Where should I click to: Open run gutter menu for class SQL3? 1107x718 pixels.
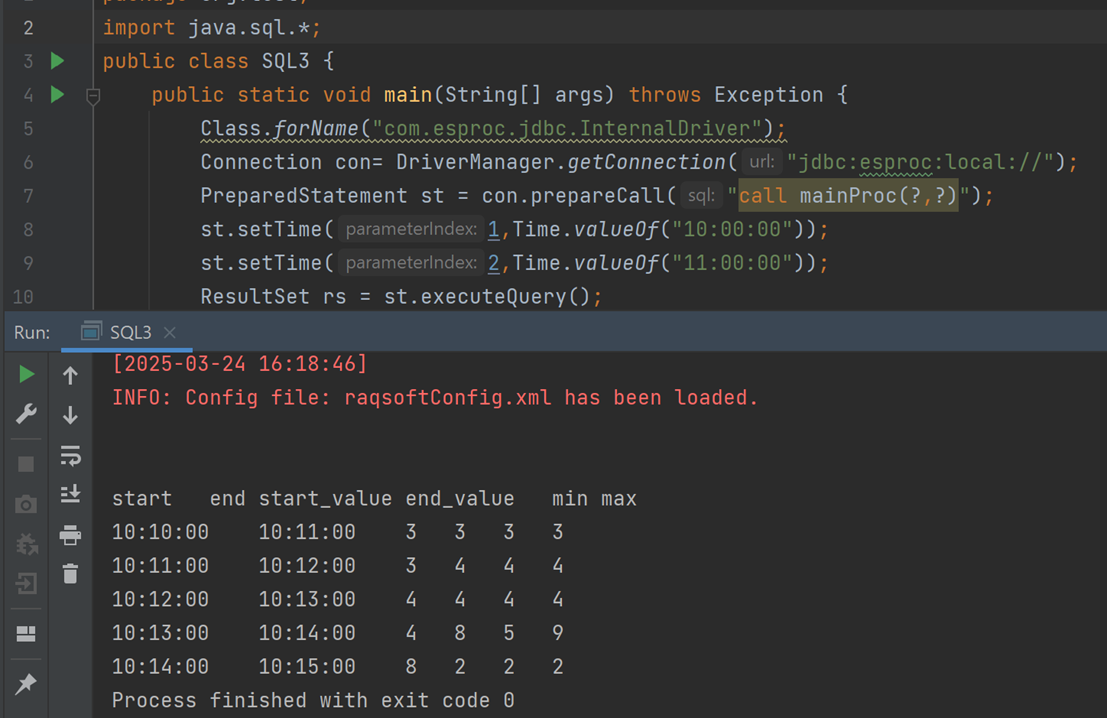pos(57,61)
